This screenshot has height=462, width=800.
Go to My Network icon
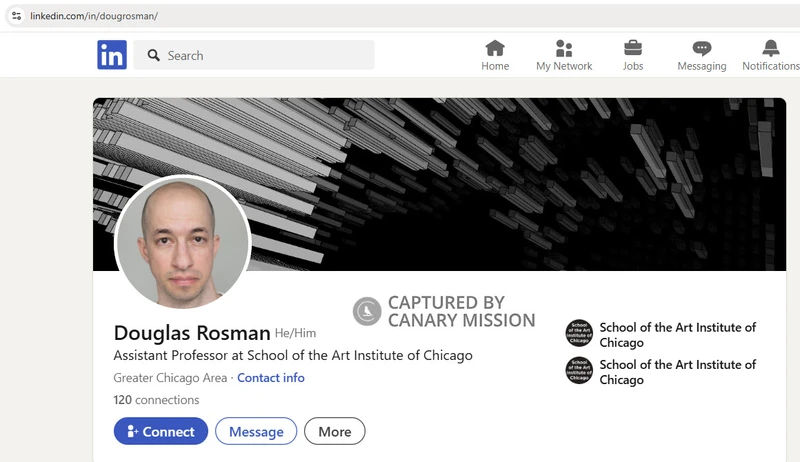tap(564, 49)
